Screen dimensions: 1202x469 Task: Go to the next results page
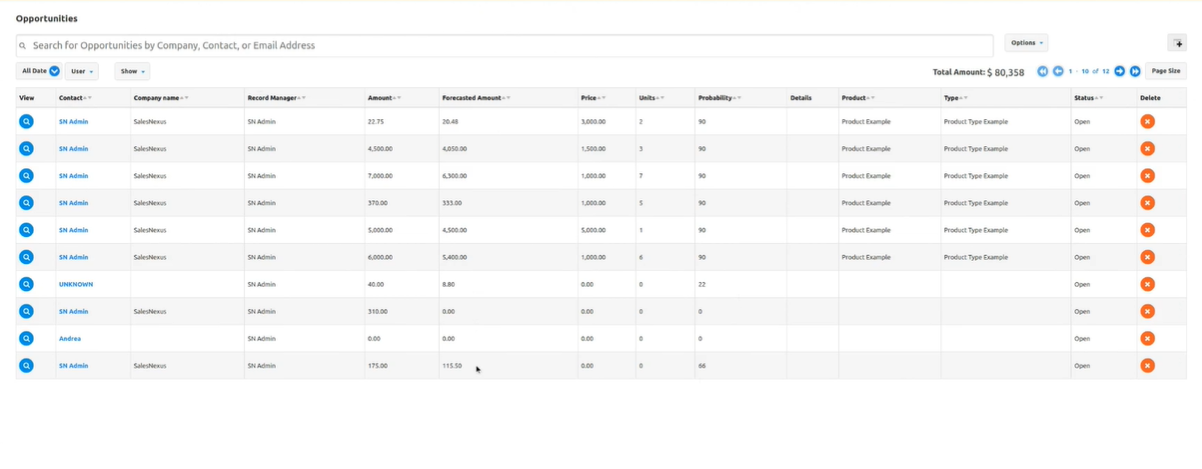[x=1120, y=71]
